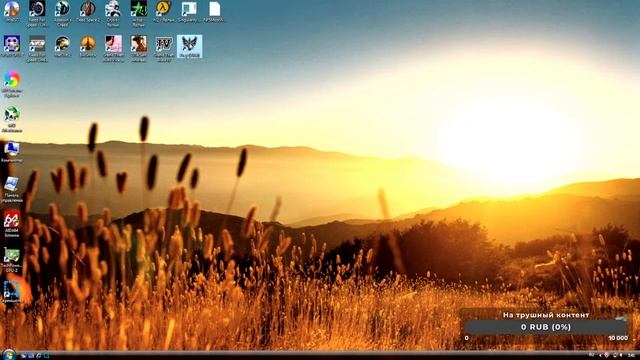
Task: Click the clock in the taskbar
Action: [x=632, y=356]
